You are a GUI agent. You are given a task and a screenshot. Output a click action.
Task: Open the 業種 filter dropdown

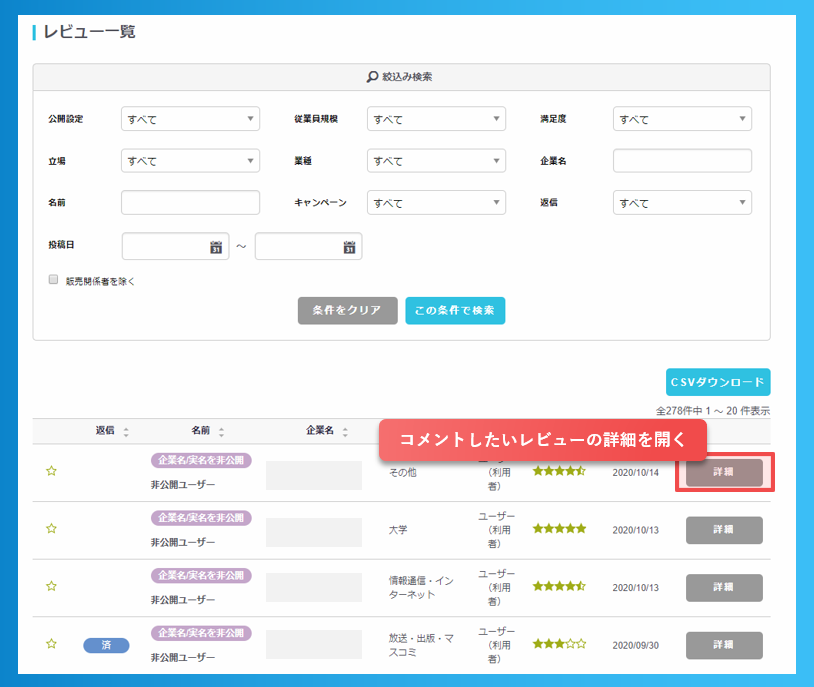point(436,160)
